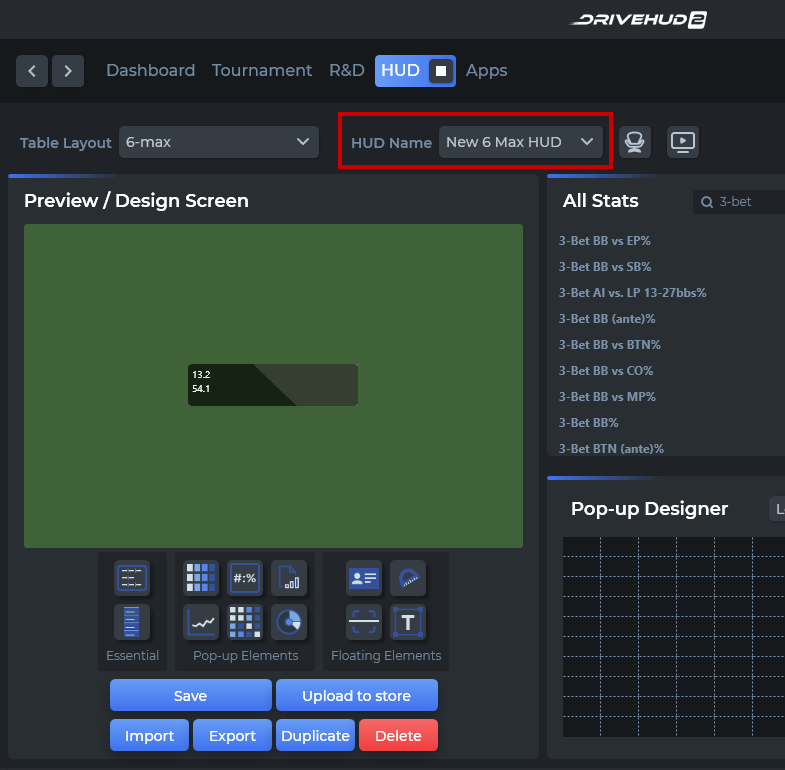Screen dimensions: 785x770
Task: Go back with the left arrow button
Action: click(x=32, y=71)
